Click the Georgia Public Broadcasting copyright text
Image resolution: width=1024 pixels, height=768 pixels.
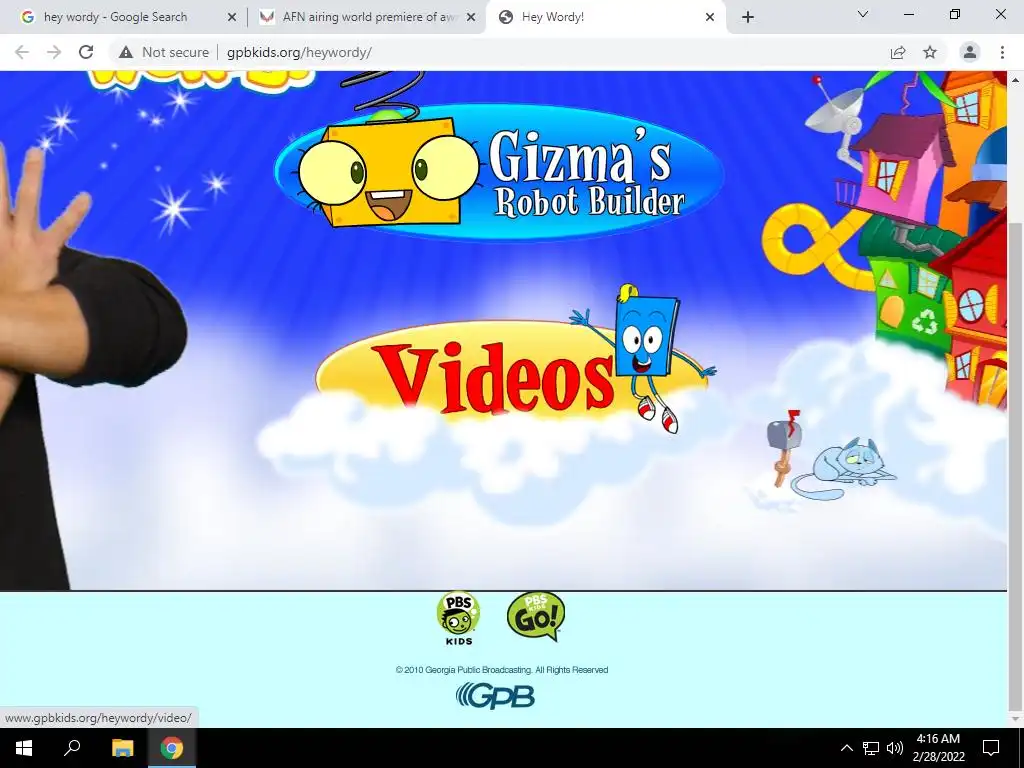[502, 670]
